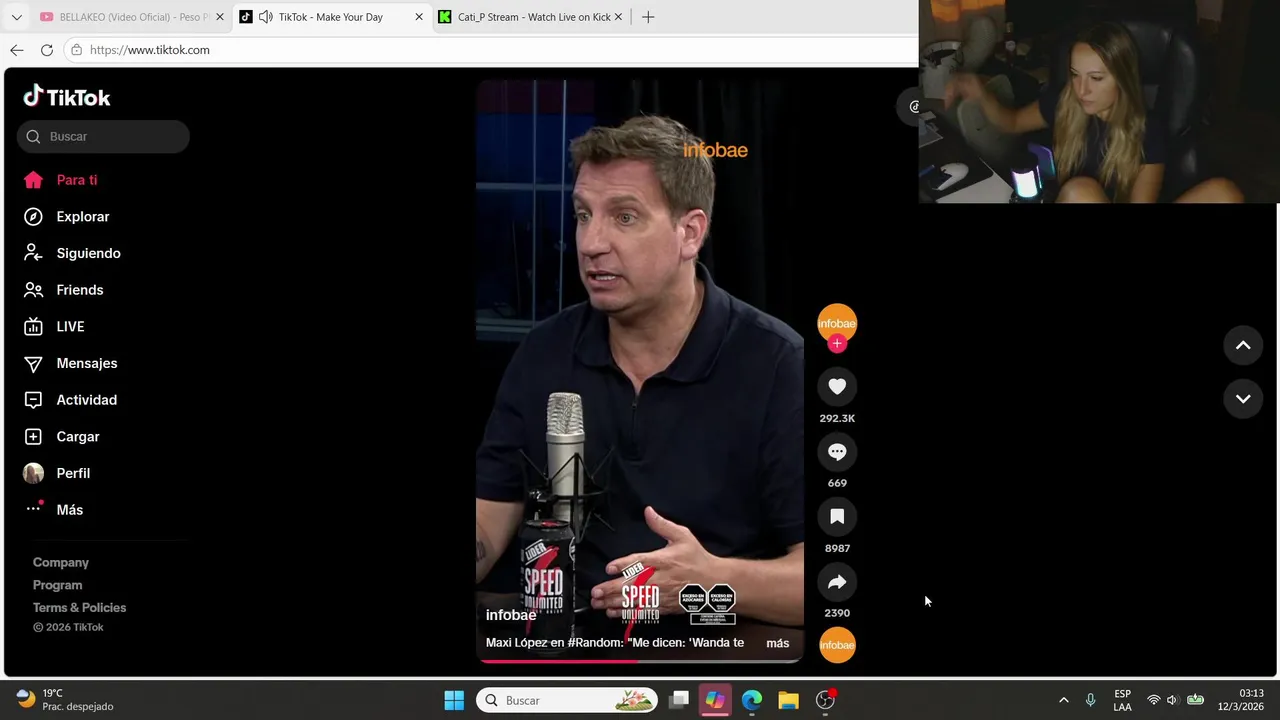The image size is (1280, 720).
Task: Open the video comments with the bubble icon
Action: [x=837, y=452]
